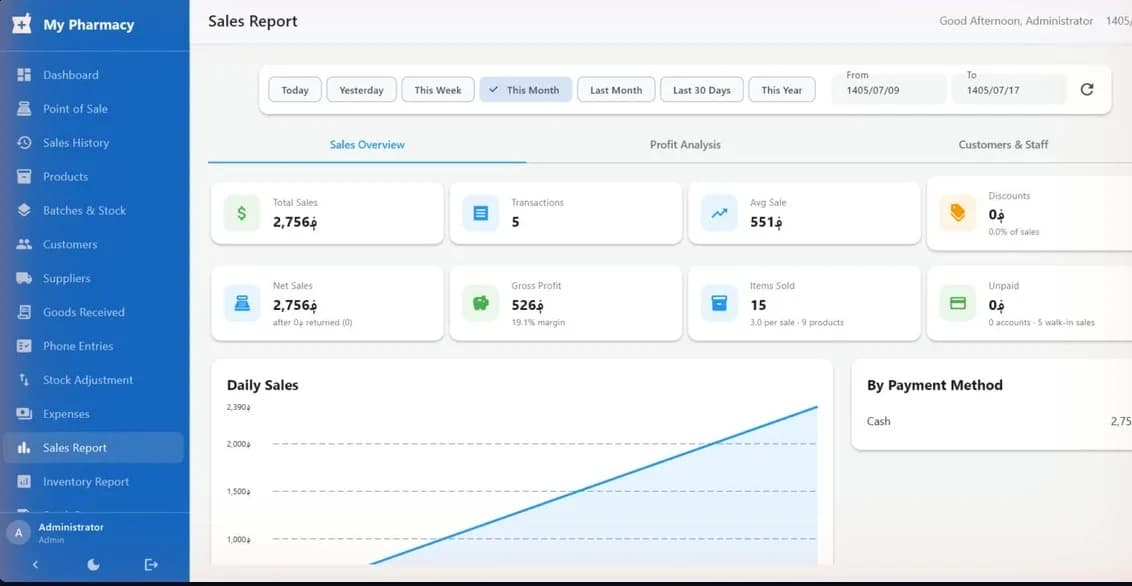Open Phone Entries
1132x586 pixels.
(x=94, y=346)
